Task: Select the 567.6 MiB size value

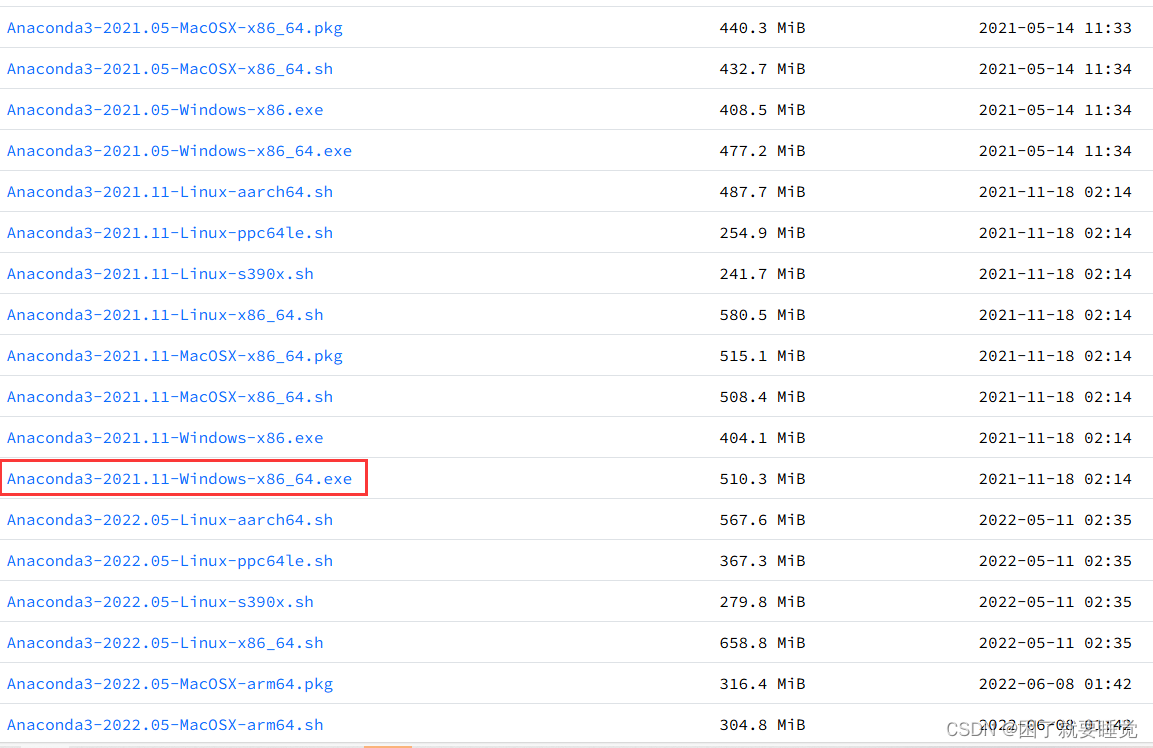Action: (x=763, y=520)
